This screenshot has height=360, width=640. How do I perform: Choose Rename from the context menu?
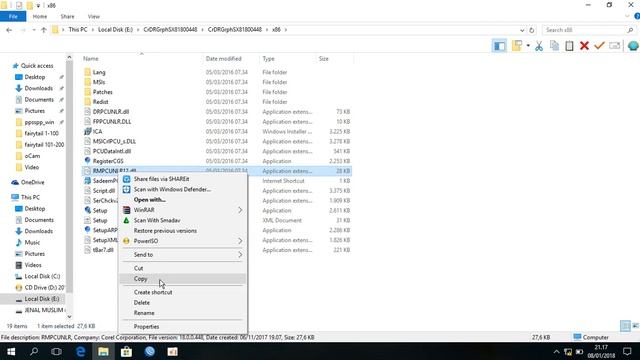(182, 313)
